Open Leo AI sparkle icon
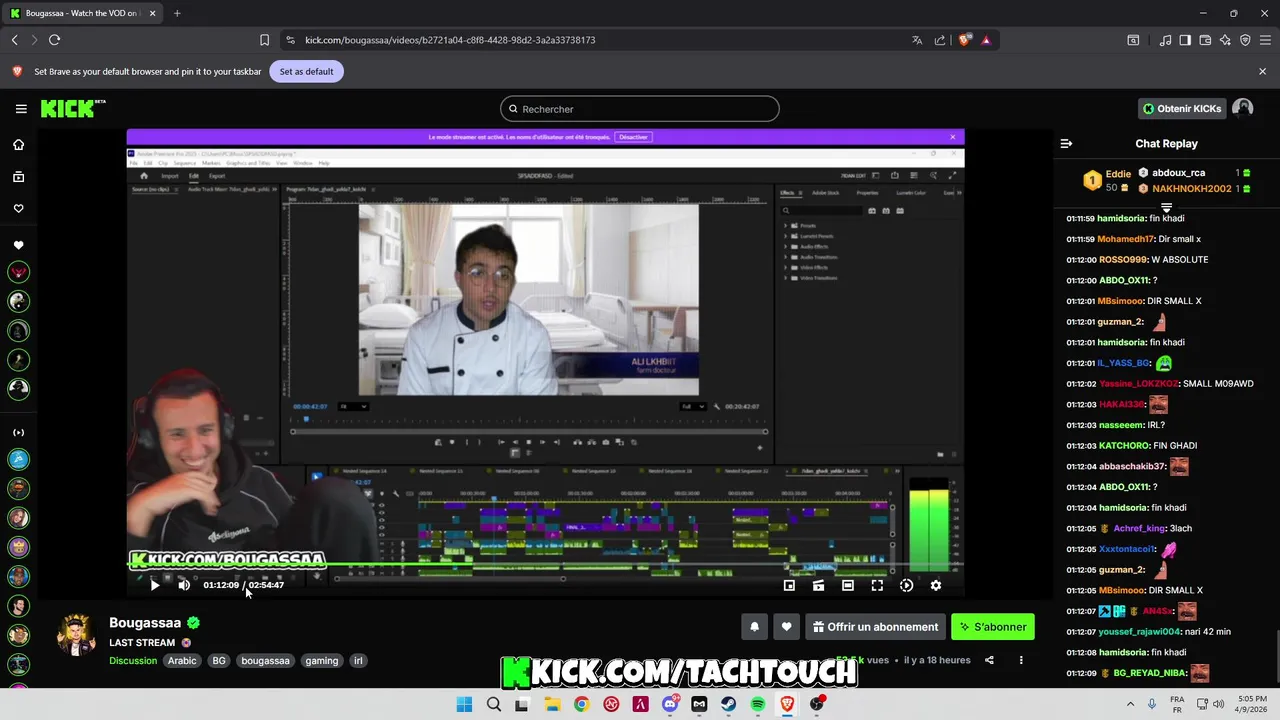This screenshot has width=1280, height=720. [1225, 40]
